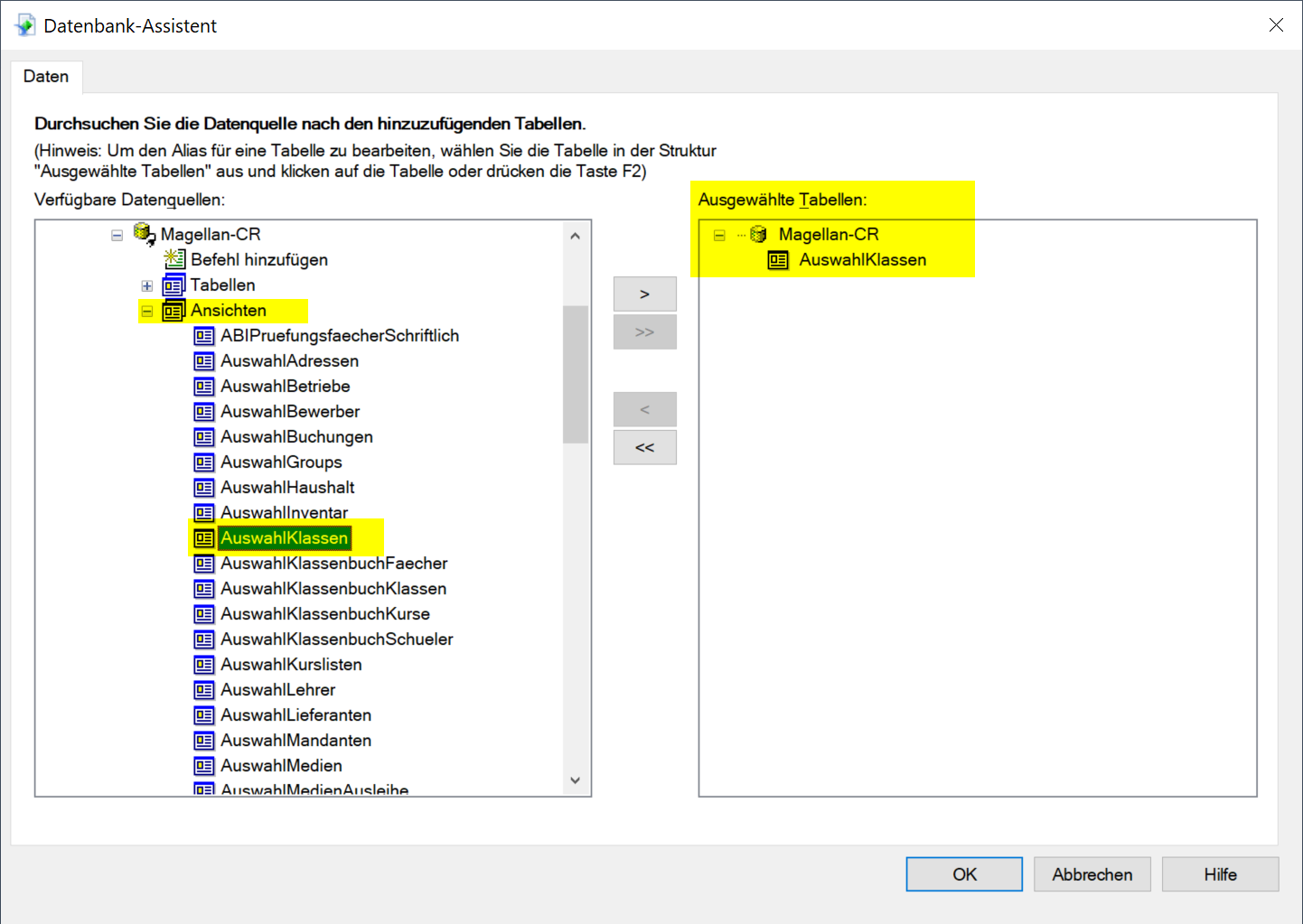
Task: Click the scroll-down arrow of the data sources list
Action: coord(576,780)
